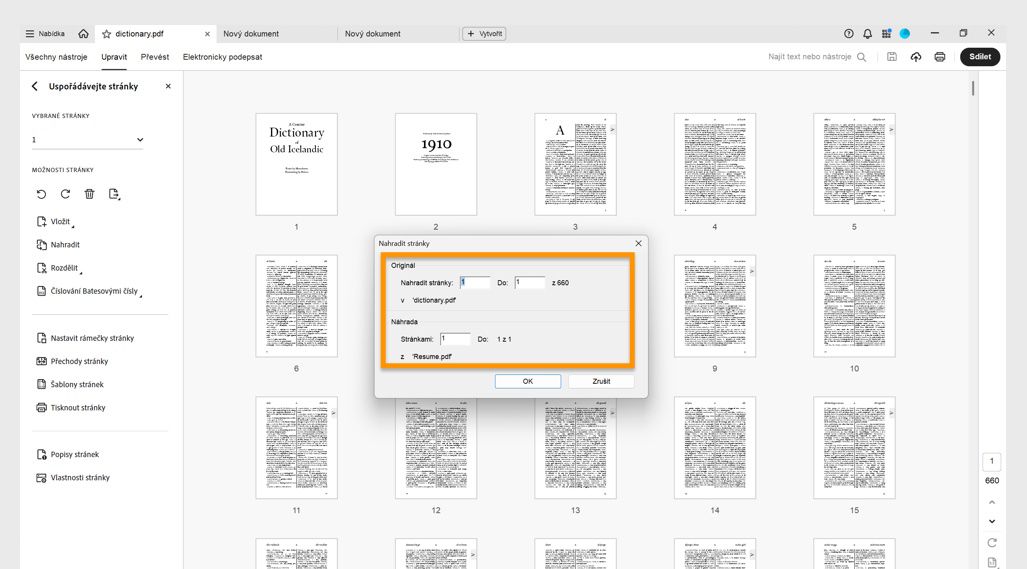The height and width of the screenshot is (569, 1027).
Task: Print with the printer icon
Action: coord(940,57)
